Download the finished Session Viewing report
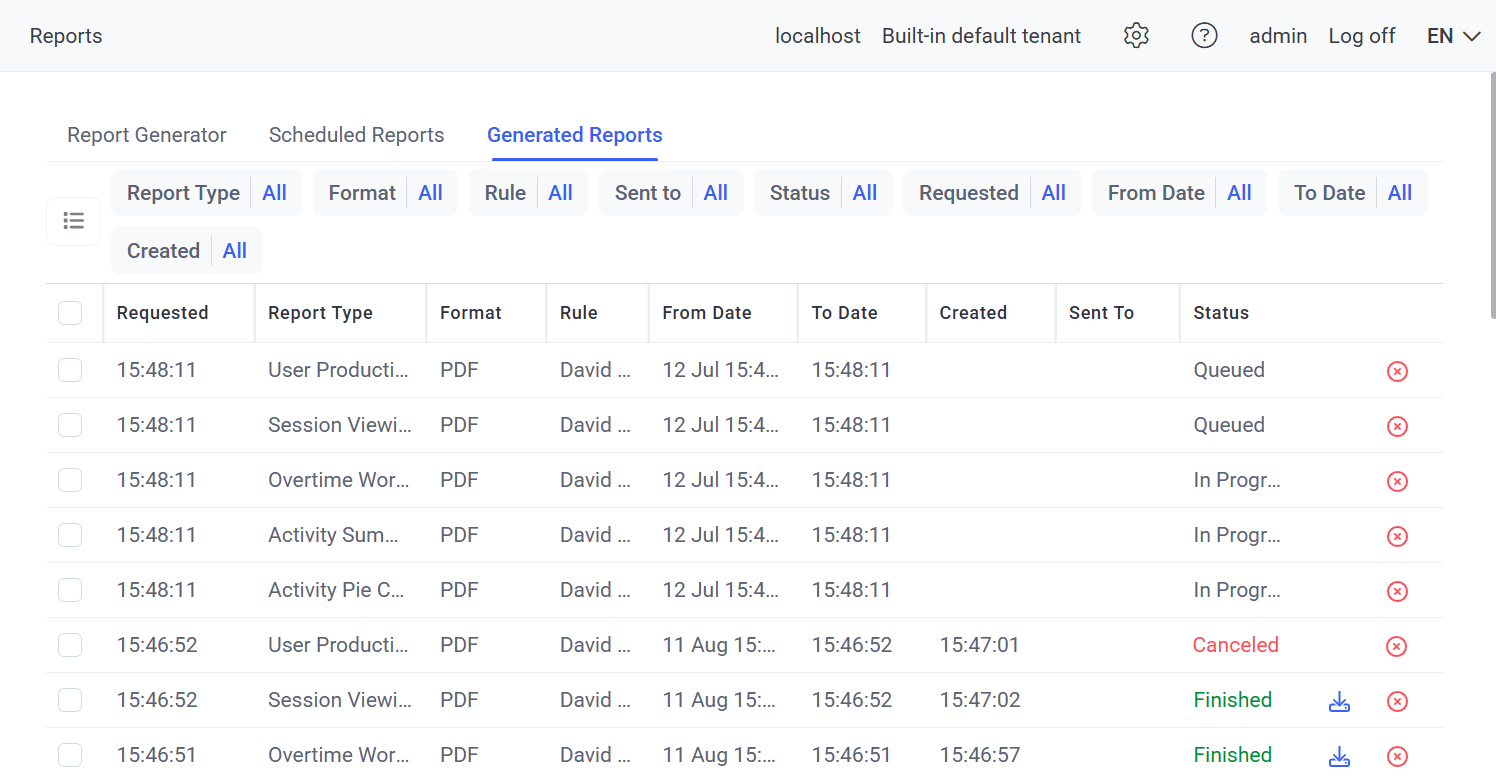This screenshot has height=779, width=1496. (x=1339, y=701)
